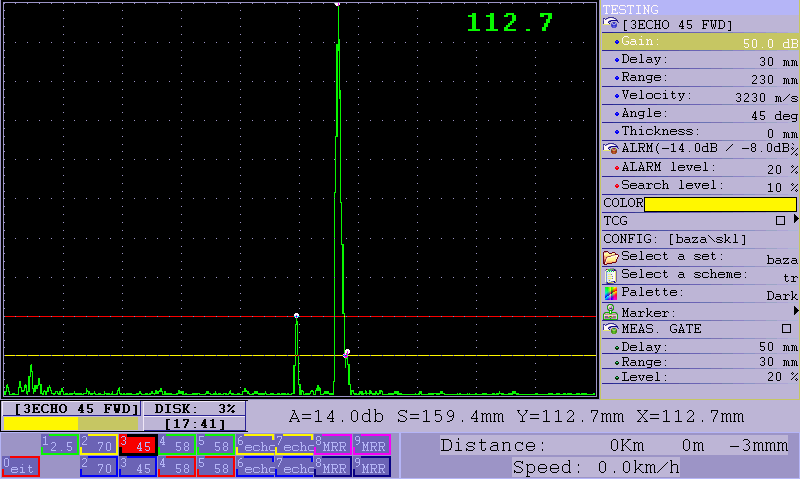Image resolution: width=800 pixels, height=479 pixels.
Task: Click the Select a scheme document icon
Action: click(610, 275)
